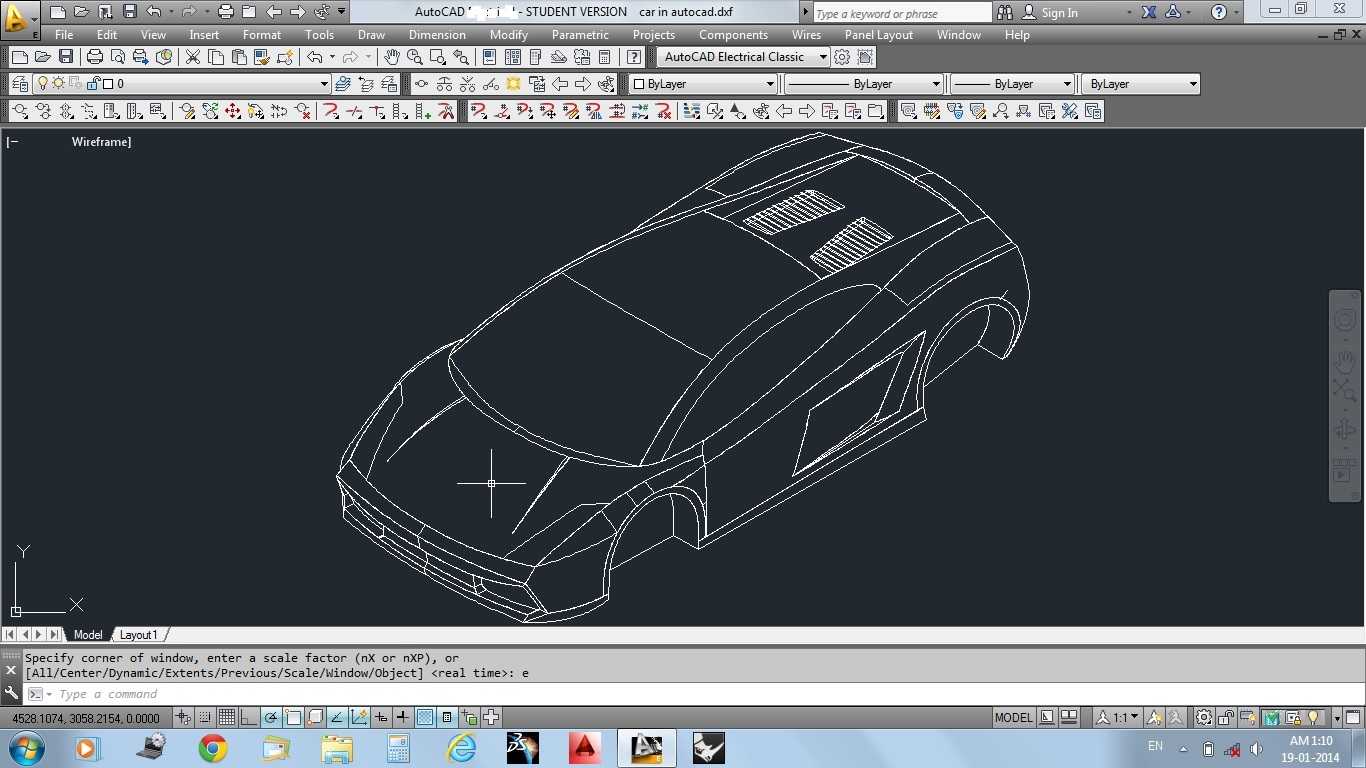Click the Full Navigation Wheel in nav bar

tap(1345, 320)
